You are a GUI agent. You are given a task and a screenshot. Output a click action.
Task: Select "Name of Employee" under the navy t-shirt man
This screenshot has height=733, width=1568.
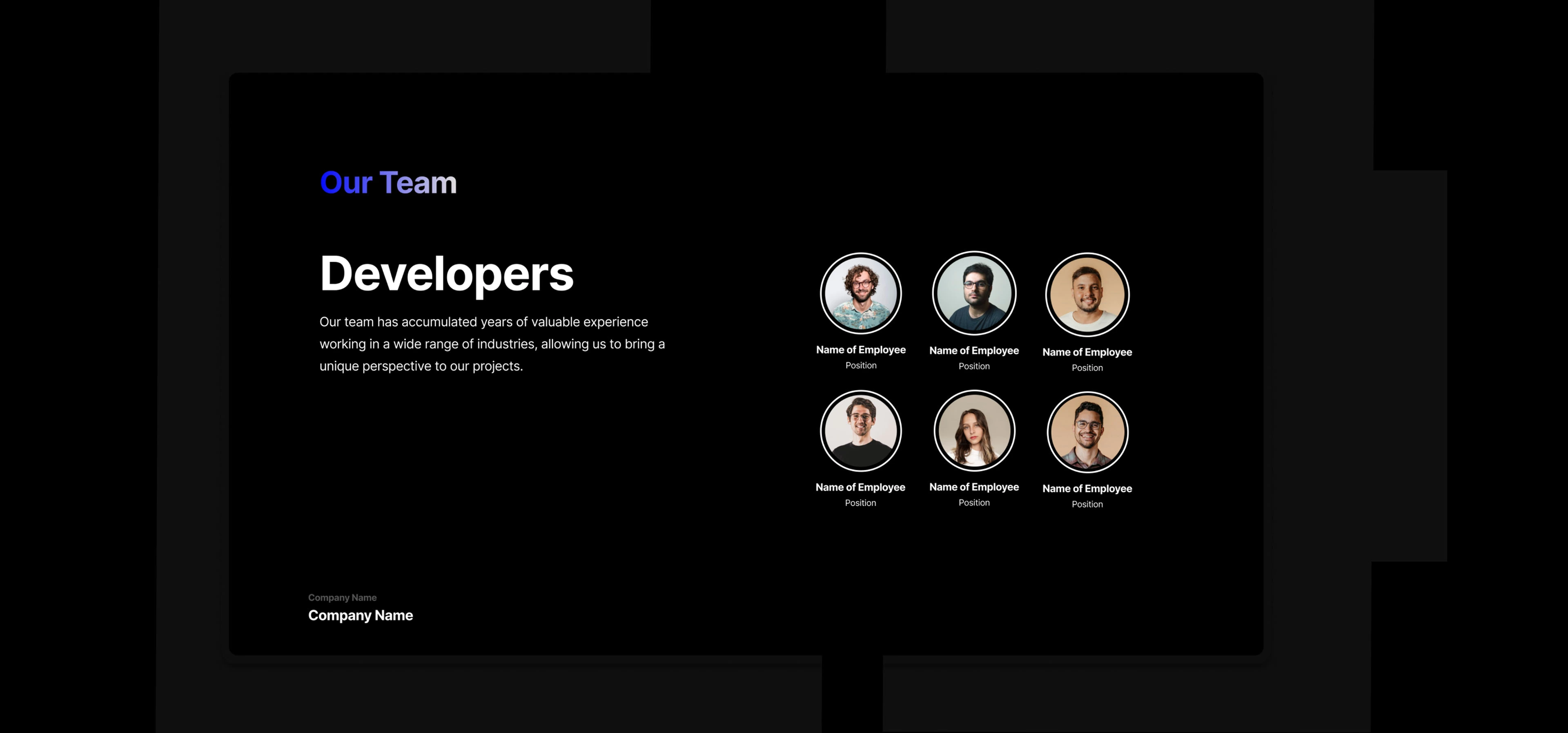(974, 350)
